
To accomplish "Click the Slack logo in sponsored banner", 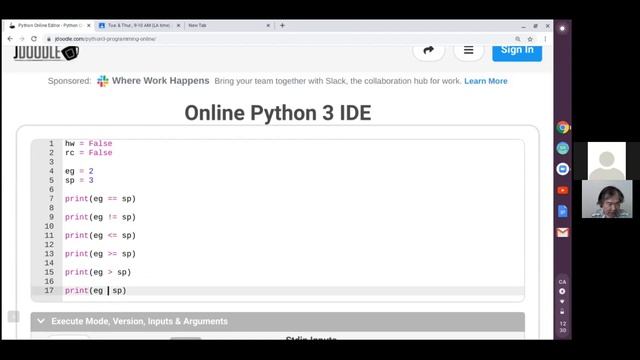I will point(102,81).
